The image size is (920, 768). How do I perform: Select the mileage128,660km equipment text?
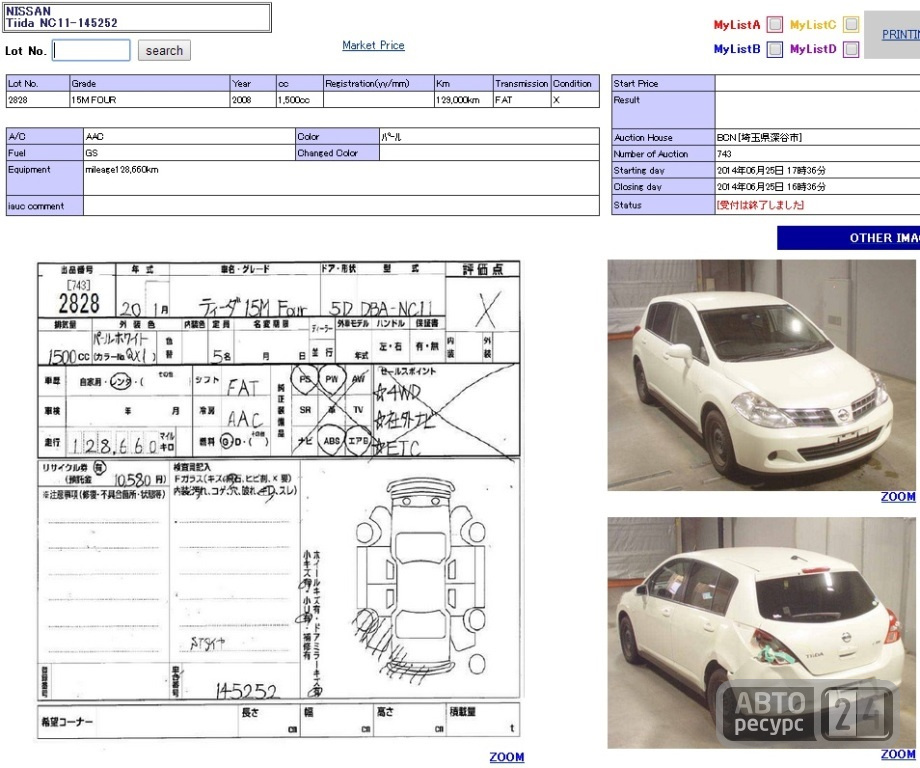[x=122, y=170]
